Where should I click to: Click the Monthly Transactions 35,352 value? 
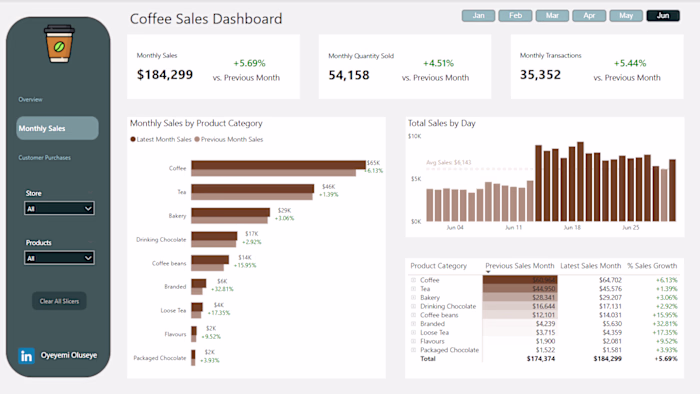[540, 75]
